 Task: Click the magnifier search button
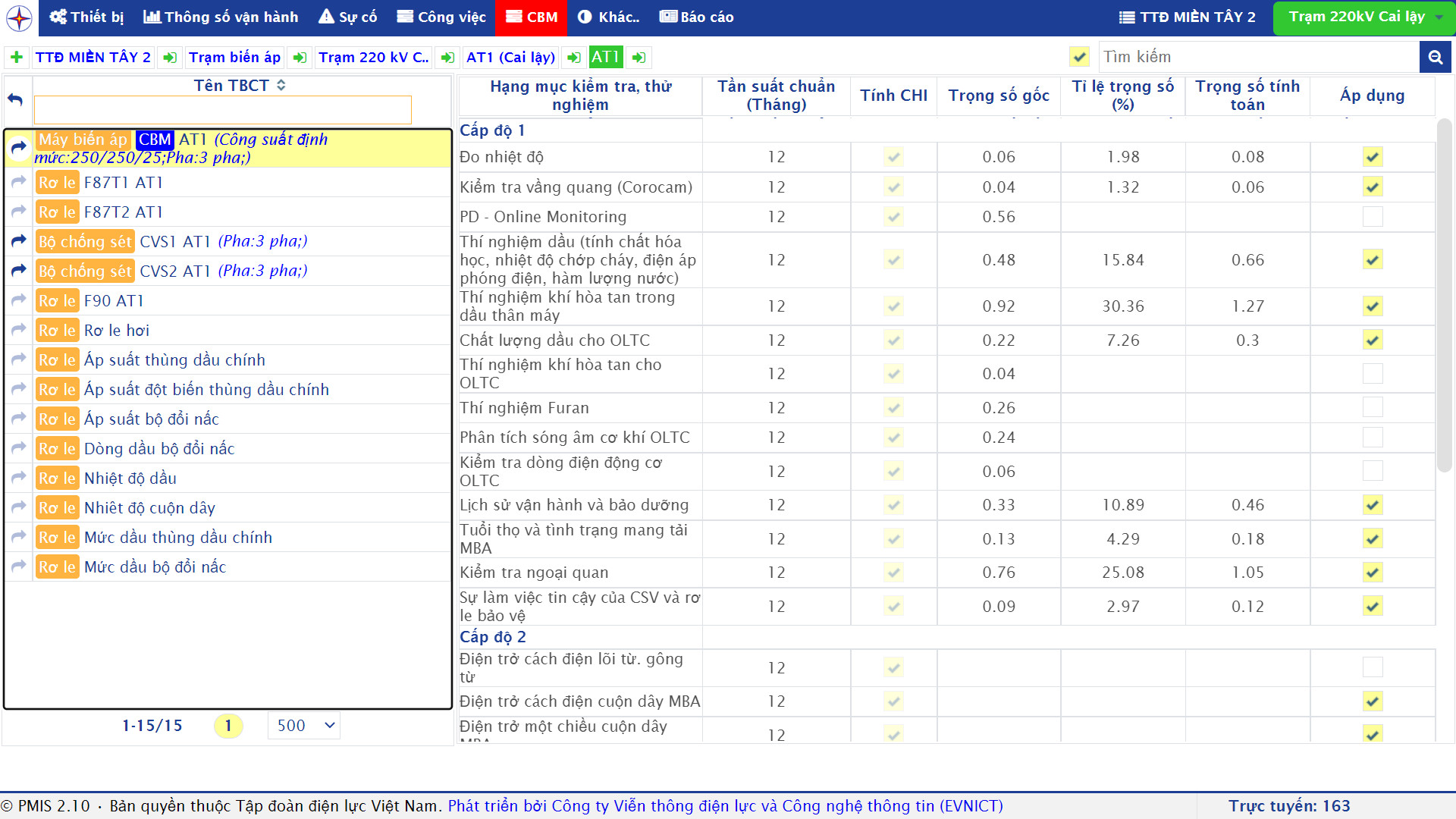1435,57
